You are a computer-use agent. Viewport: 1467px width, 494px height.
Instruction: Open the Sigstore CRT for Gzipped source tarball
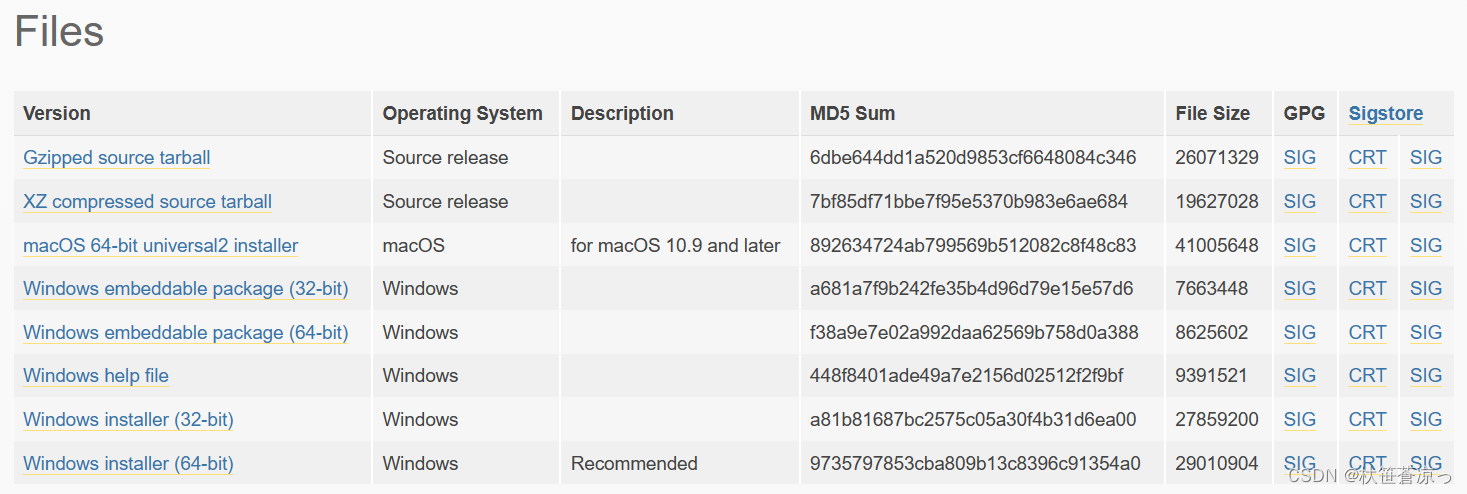coord(1368,158)
